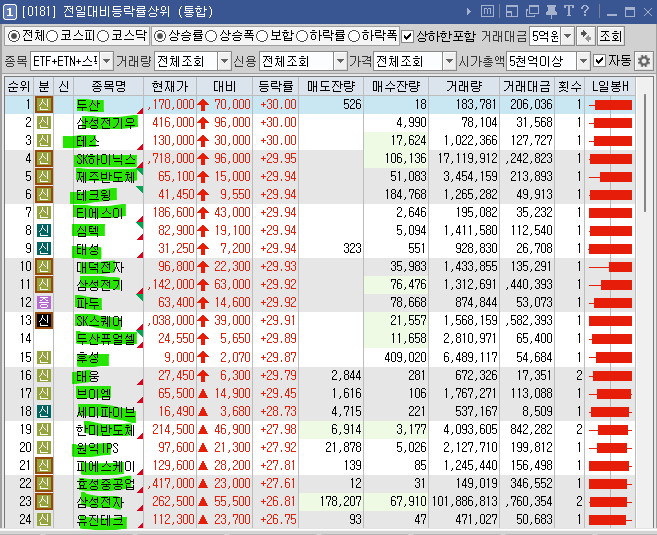Viewport: 657px width, 535px height.
Task: Open the 시가총액 5천억이상 dropdown
Action: [583, 62]
